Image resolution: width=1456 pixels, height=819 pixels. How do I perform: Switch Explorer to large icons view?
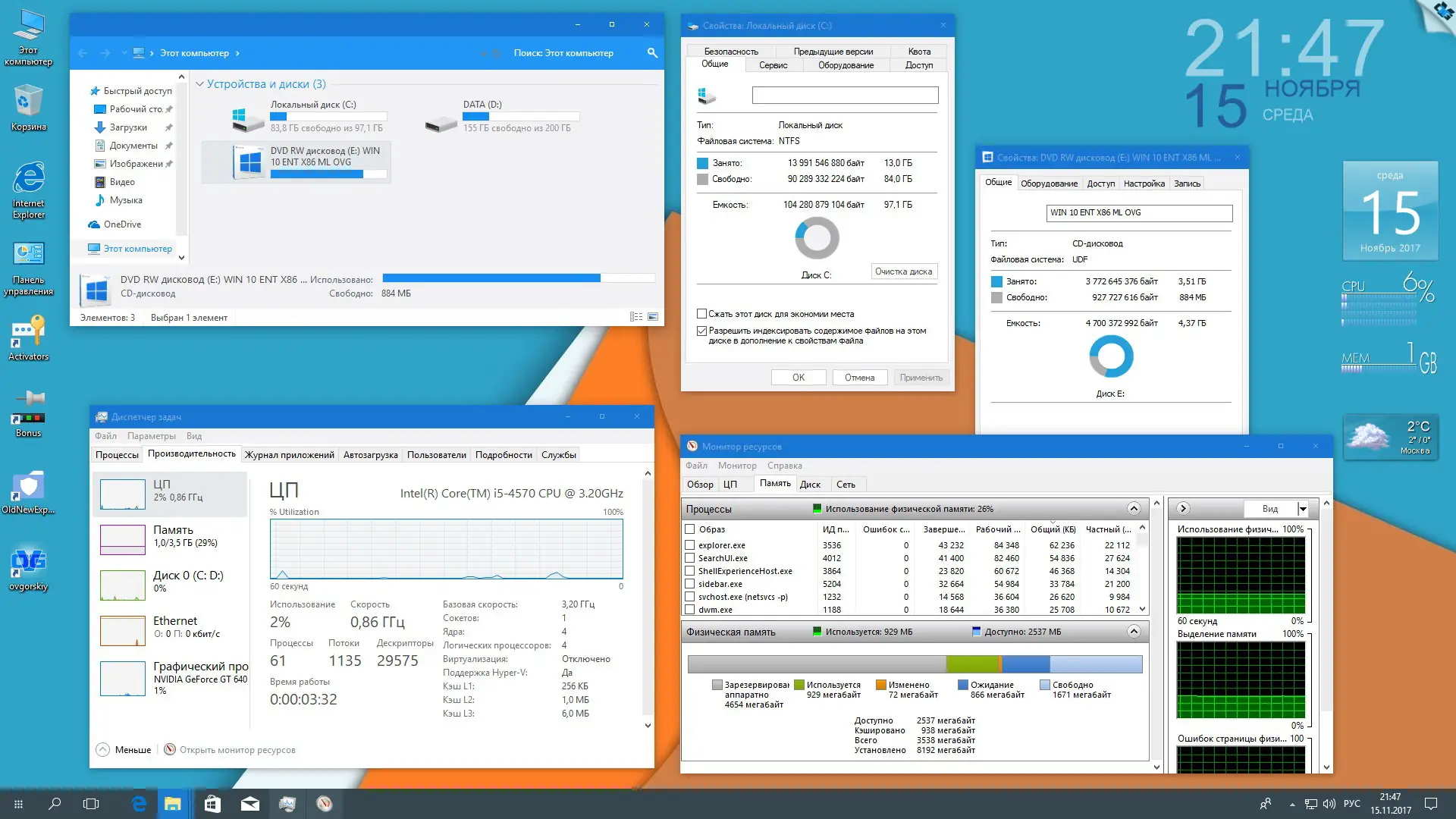pos(653,317)
